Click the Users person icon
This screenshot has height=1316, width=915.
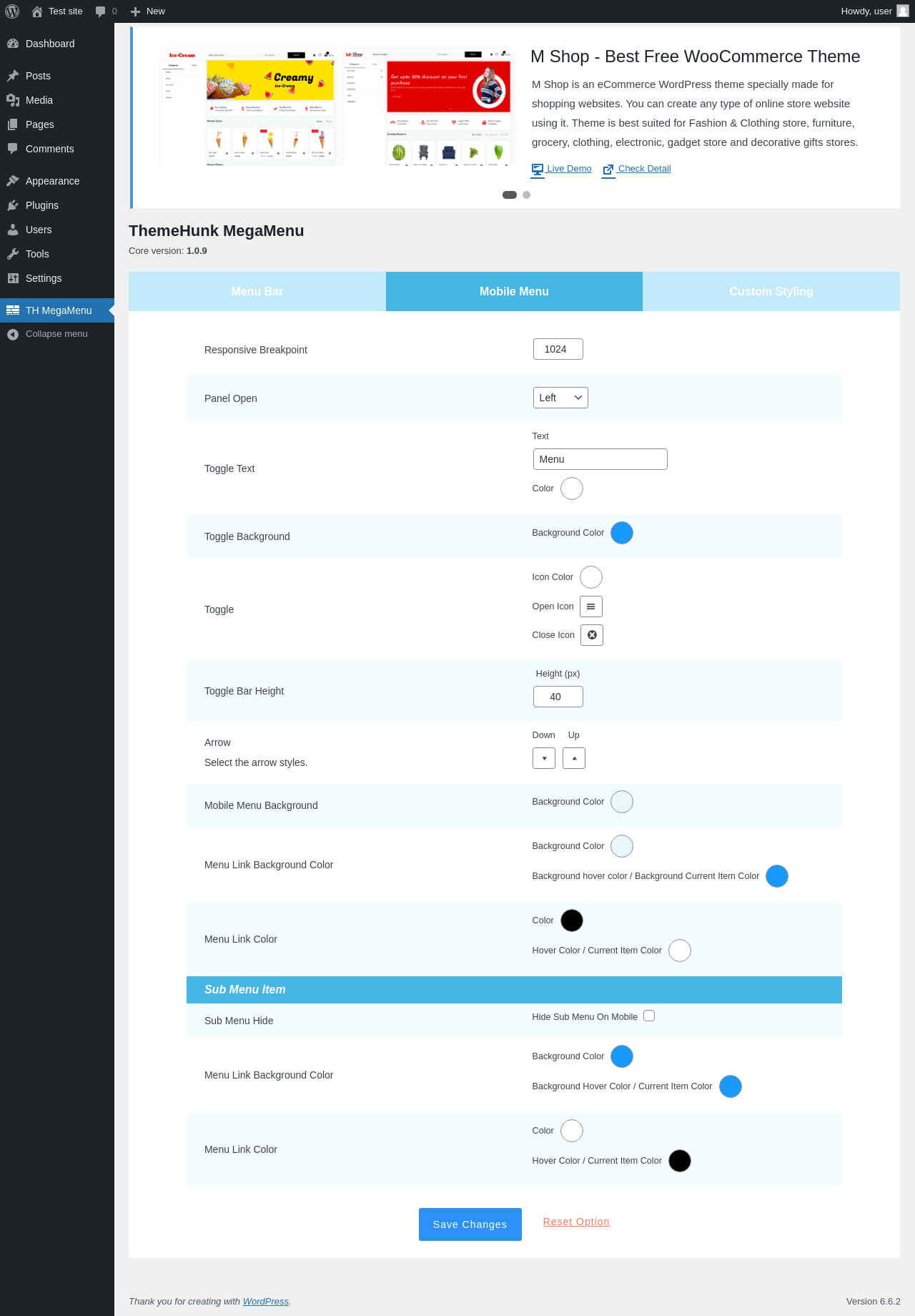pos(13,230)
